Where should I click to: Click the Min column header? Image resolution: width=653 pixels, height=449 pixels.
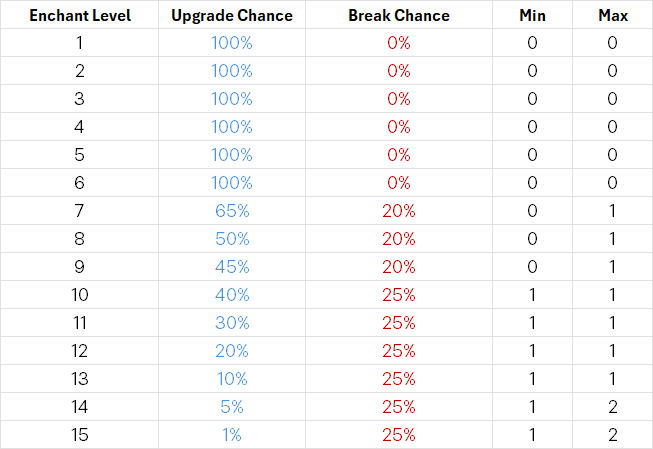pos(532,16)
